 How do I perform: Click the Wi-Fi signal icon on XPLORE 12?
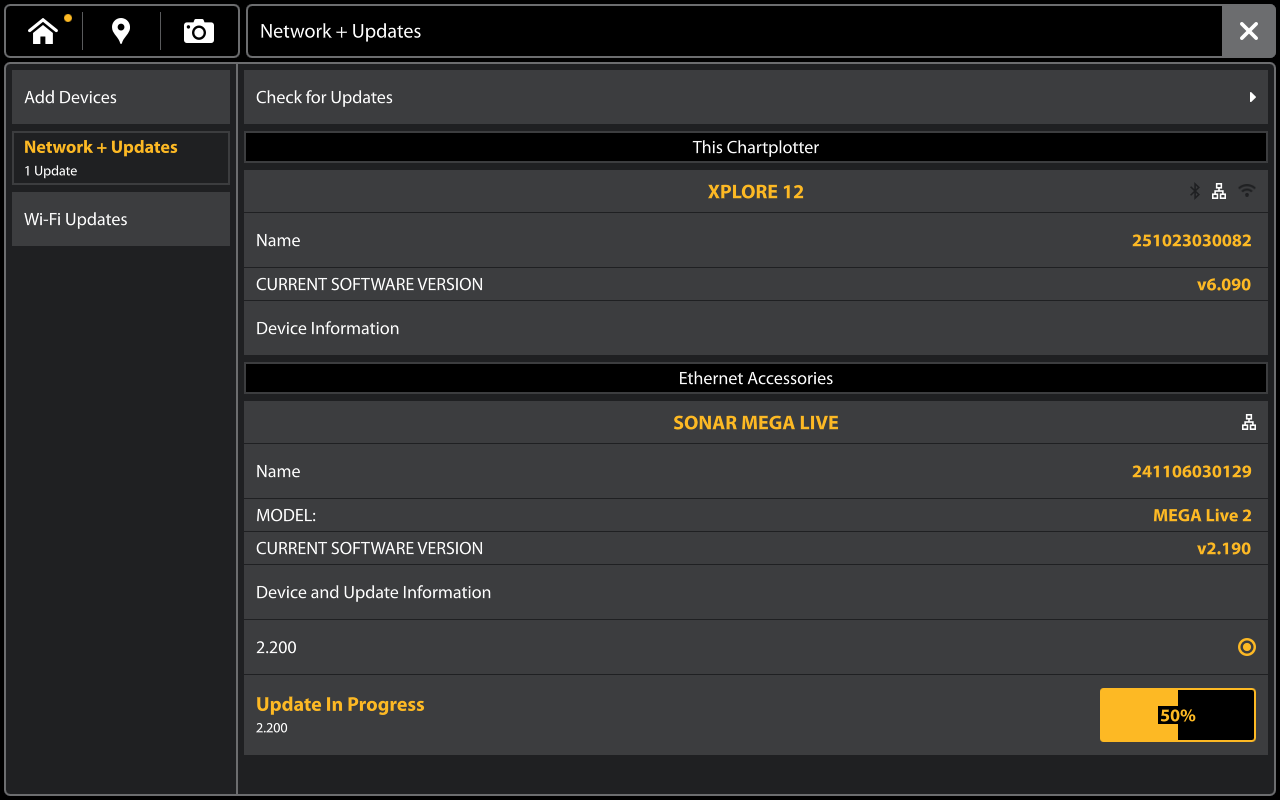coord(1246,191)
